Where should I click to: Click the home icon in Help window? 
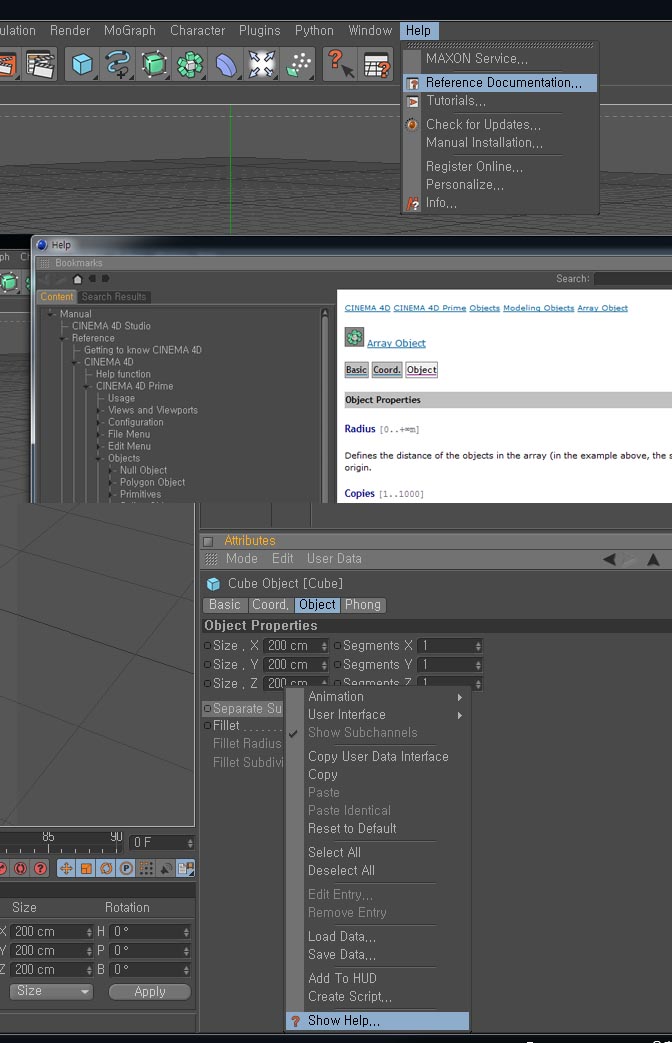[x=77, y=279]
